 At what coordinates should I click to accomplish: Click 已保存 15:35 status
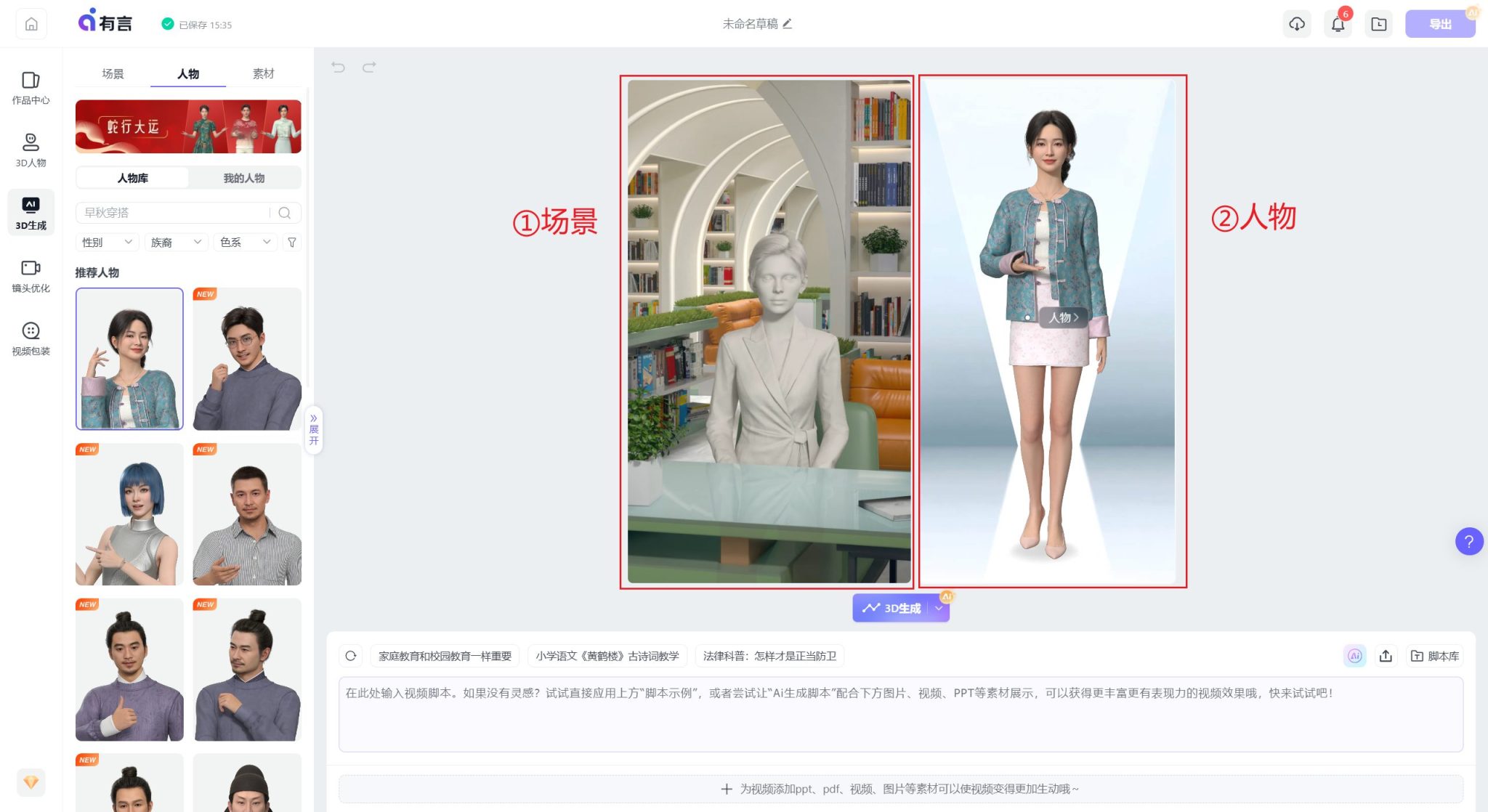[197, 25]
